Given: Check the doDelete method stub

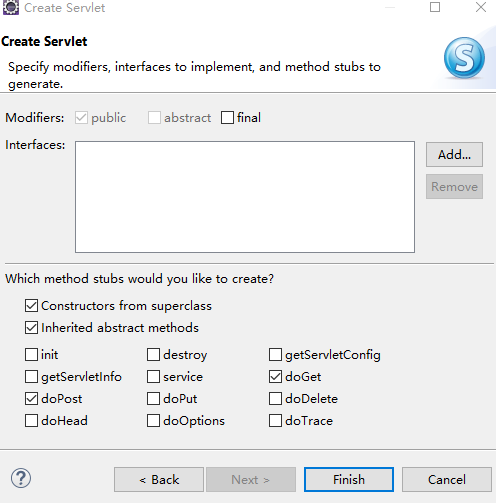Looking at the screenshot, I should [x=275, y=399].
